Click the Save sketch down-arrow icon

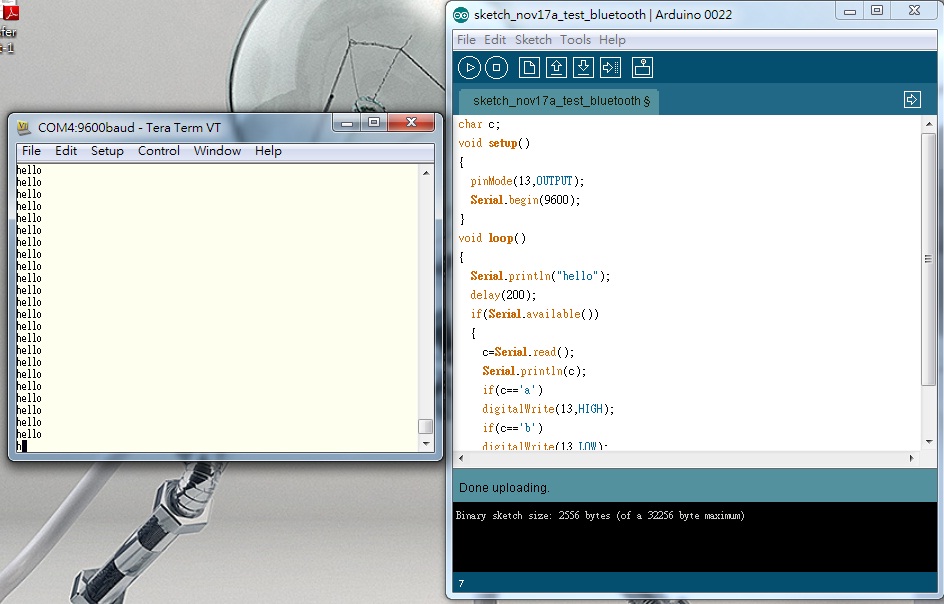(x=583, y=67)
